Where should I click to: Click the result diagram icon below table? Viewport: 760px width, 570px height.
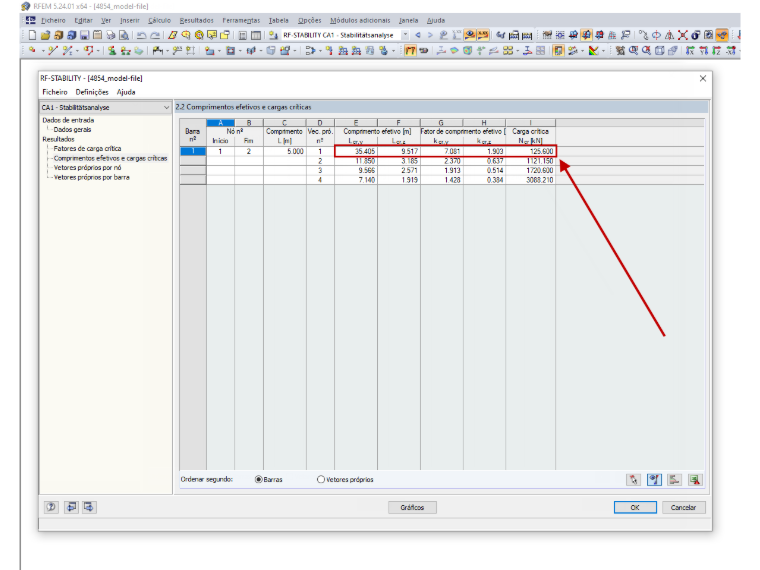click(x=674, y=479)
